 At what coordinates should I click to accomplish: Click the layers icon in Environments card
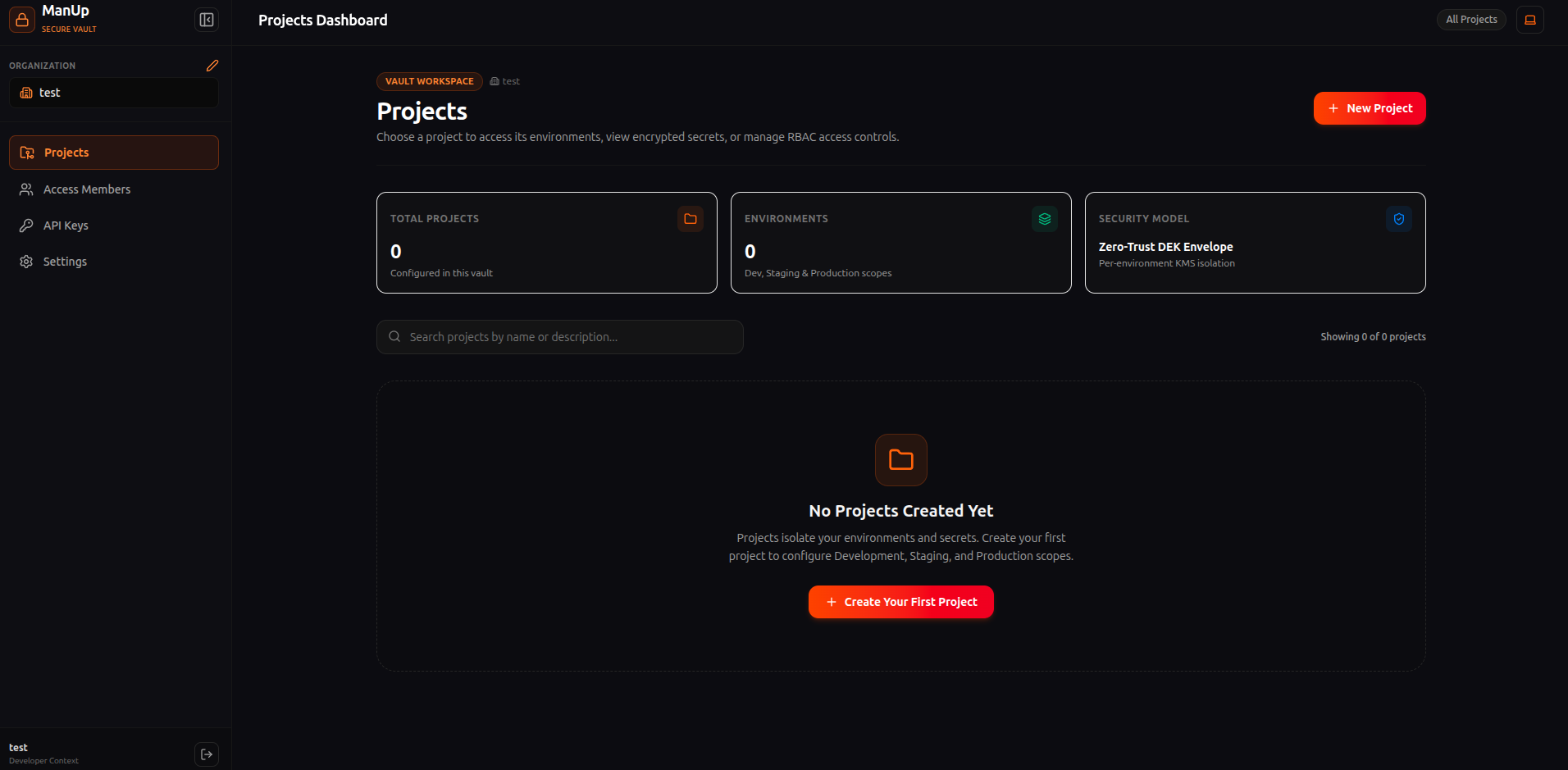pyautogui.click(x=1045, y=219)
